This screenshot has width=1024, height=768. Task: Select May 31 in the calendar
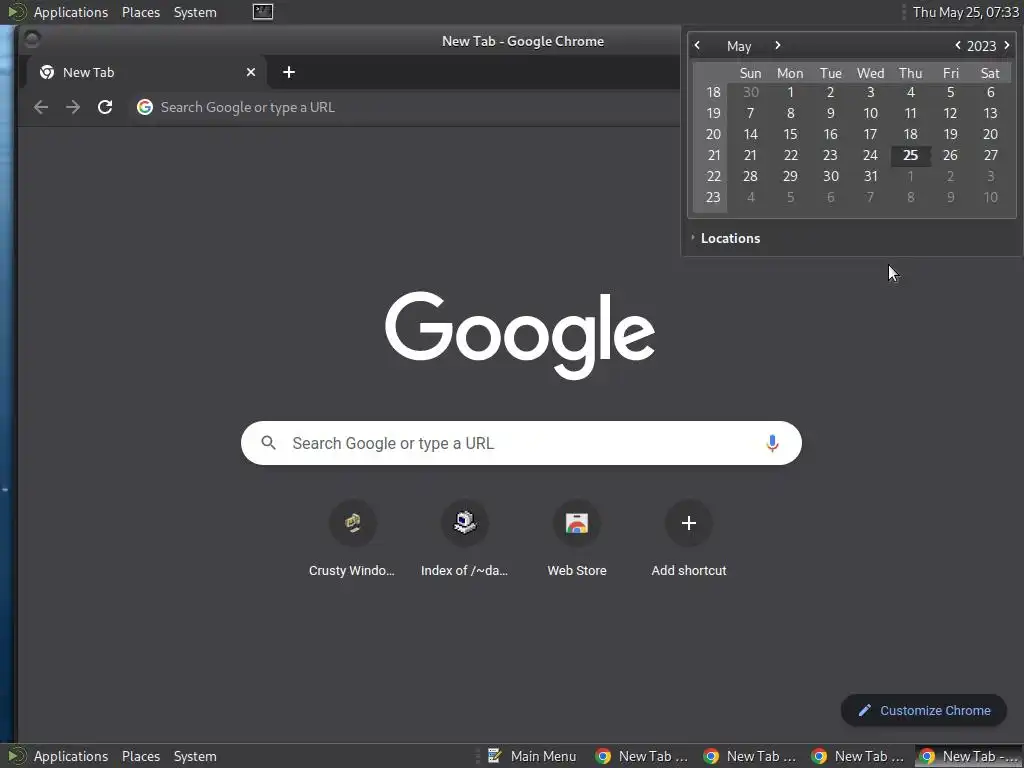871,176
